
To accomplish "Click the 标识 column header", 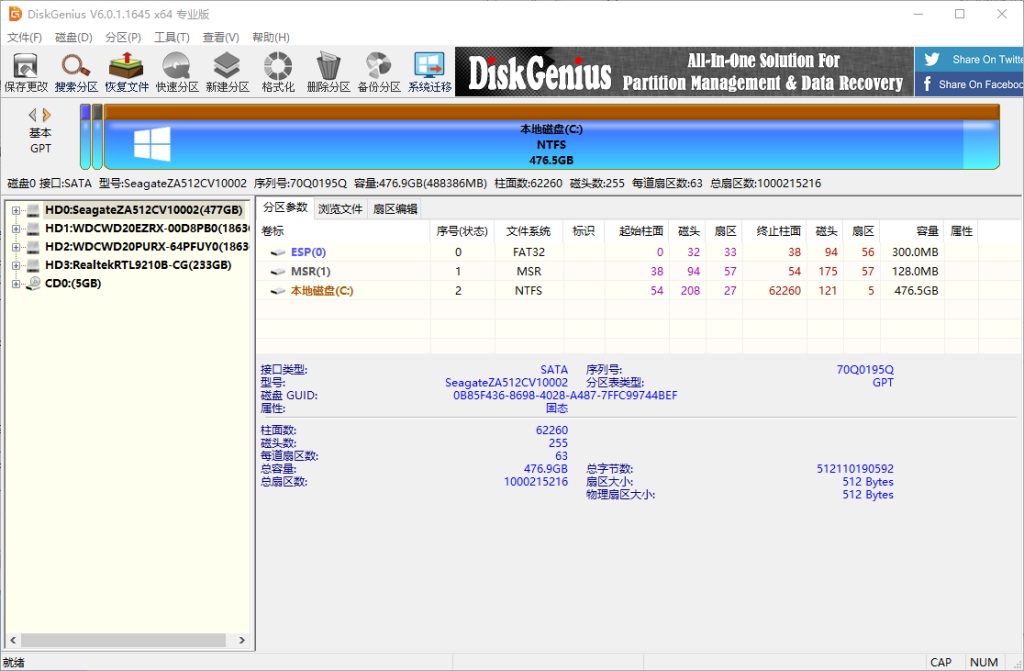I will (x=584, y=231).
